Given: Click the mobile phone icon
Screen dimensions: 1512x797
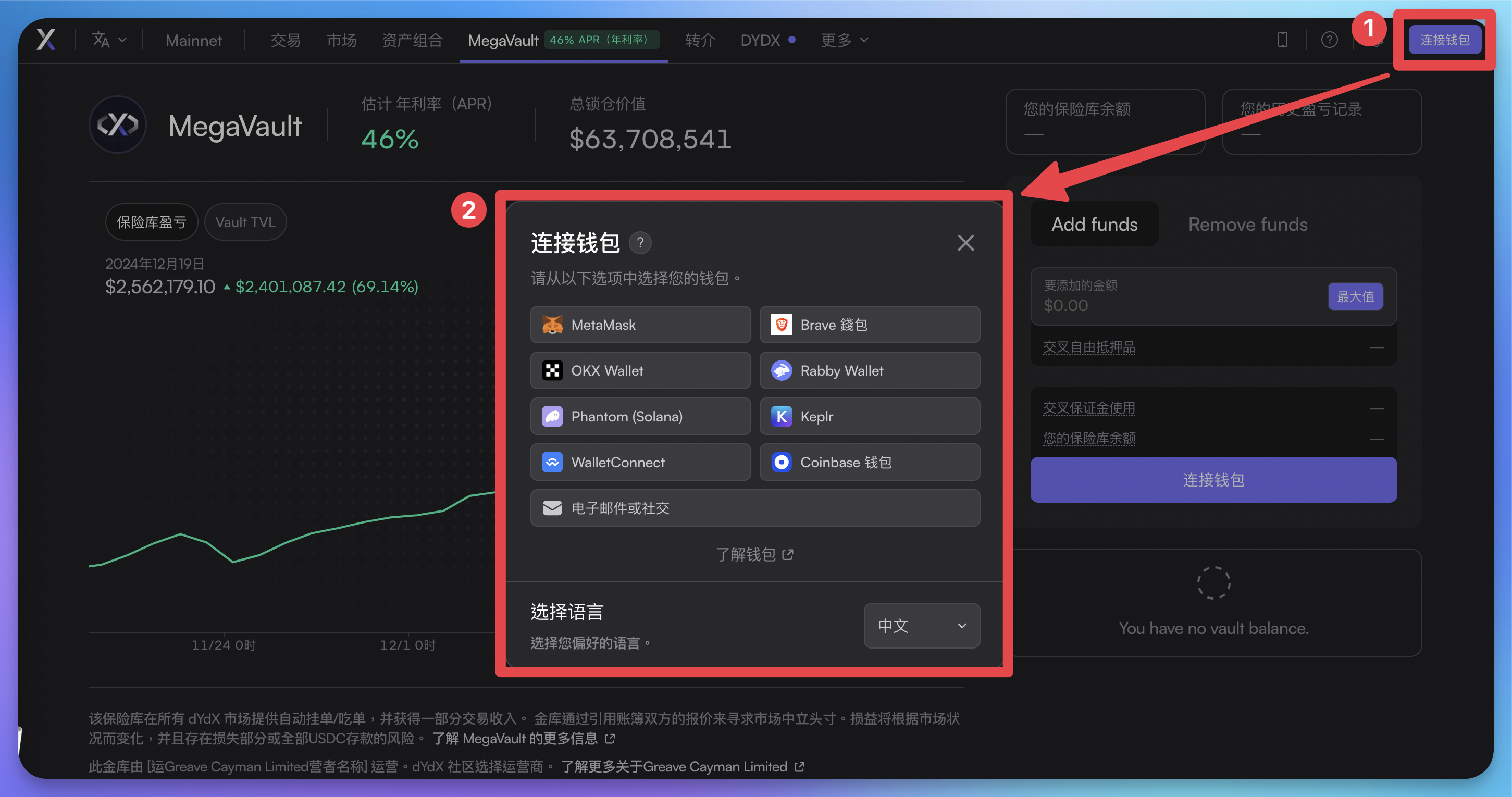Looking at the screenshot, I should point(1283,40).
